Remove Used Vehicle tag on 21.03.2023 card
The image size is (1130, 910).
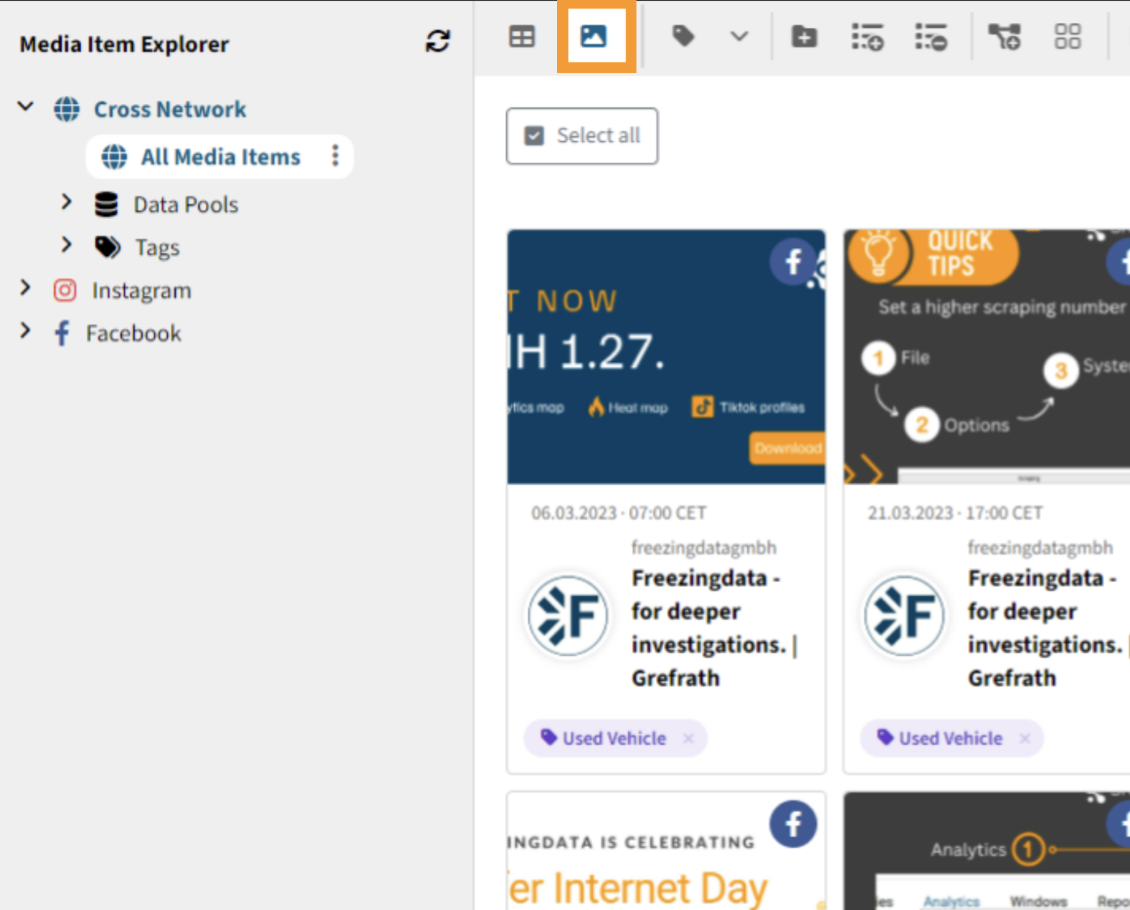tap(1025, 739)
